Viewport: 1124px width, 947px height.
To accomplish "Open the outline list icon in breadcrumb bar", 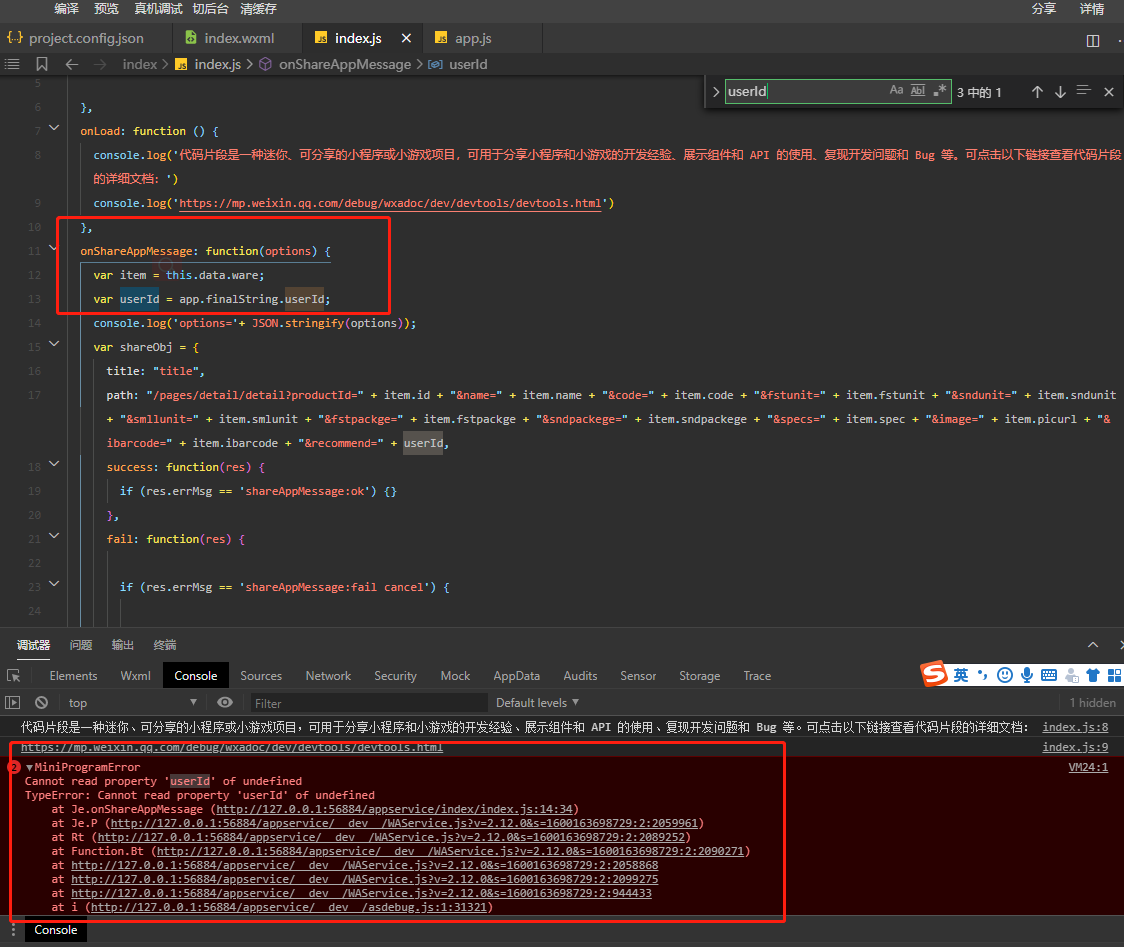I will click(x=12, y=64).
